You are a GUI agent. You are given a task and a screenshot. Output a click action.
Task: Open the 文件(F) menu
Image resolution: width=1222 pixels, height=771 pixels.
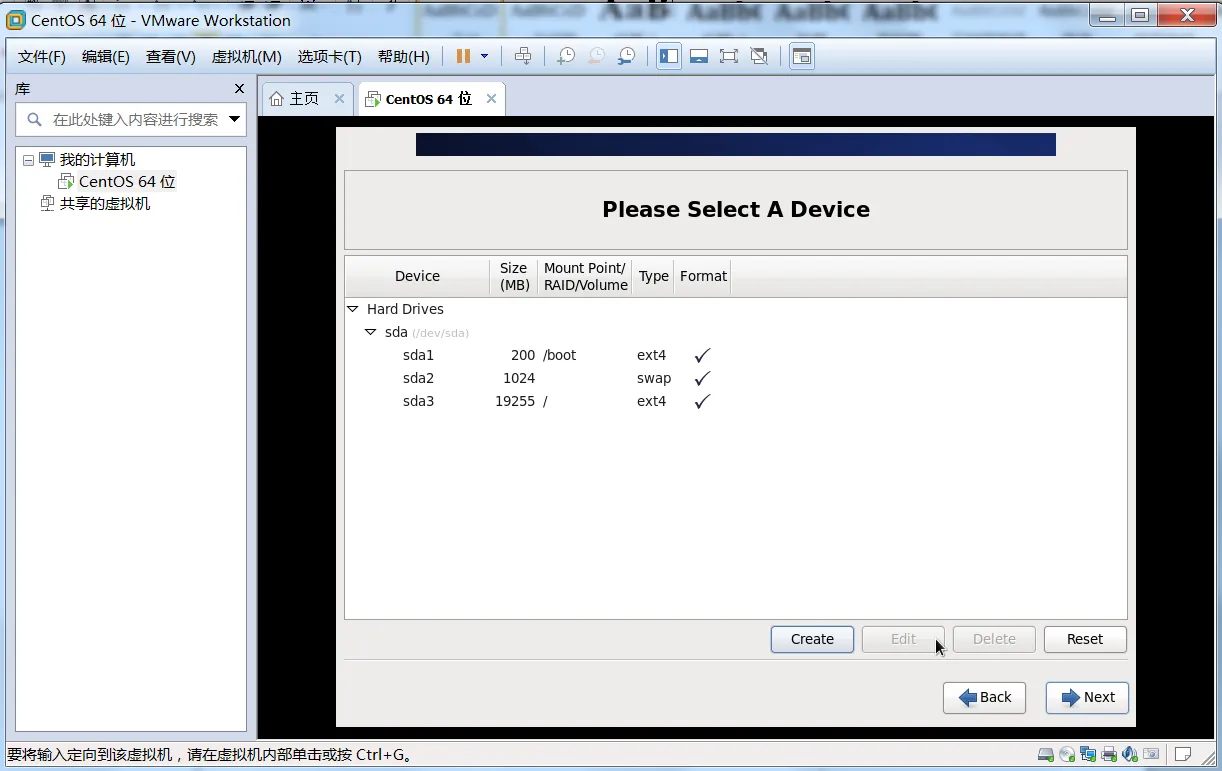(x=42, y=57)
